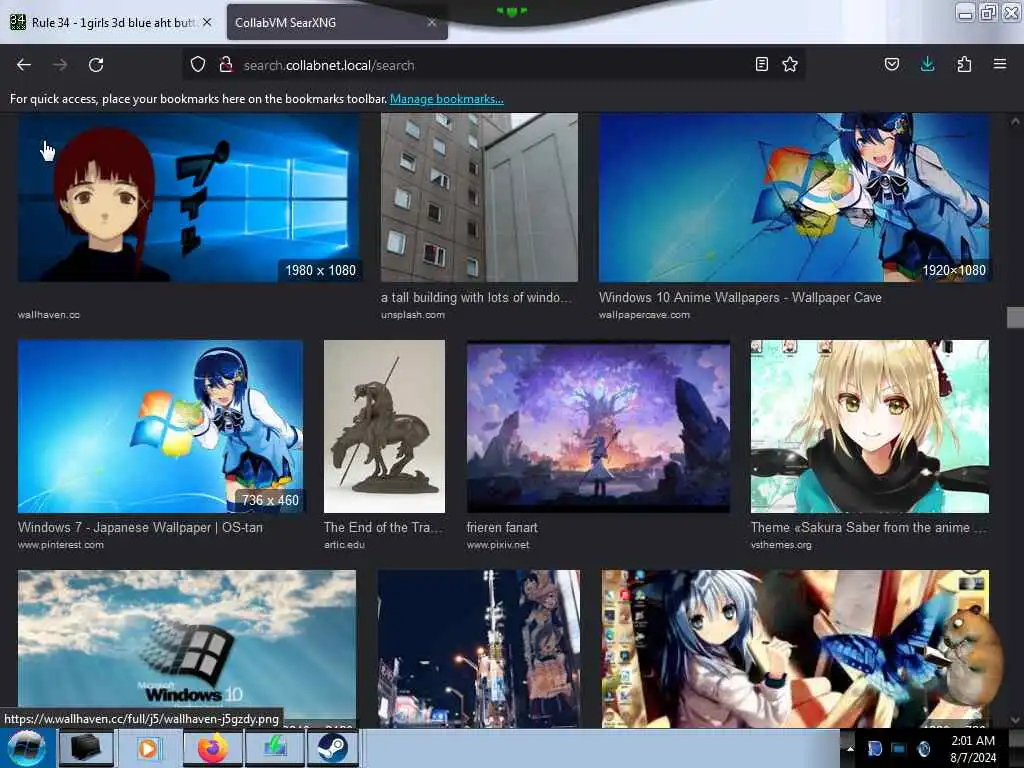Click the insecure connection padlock icon

tap(226, 65)
